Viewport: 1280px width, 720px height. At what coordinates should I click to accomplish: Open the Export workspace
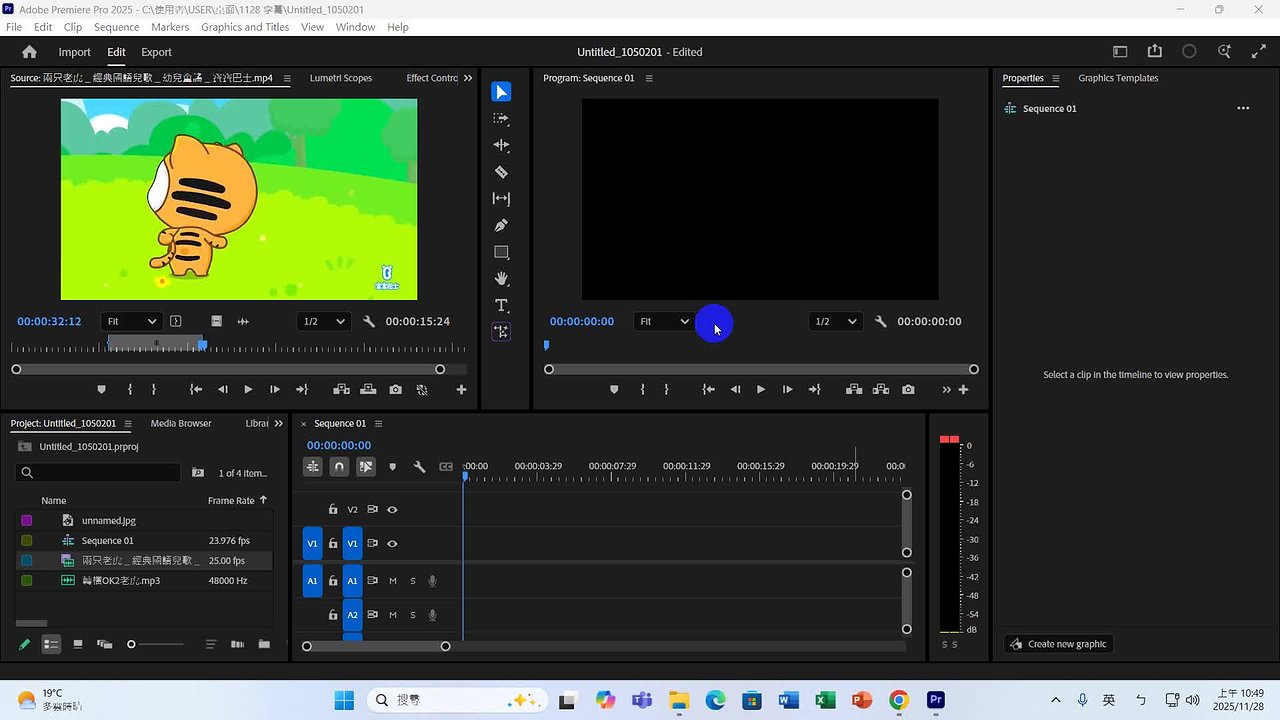(x=156, y=52)
